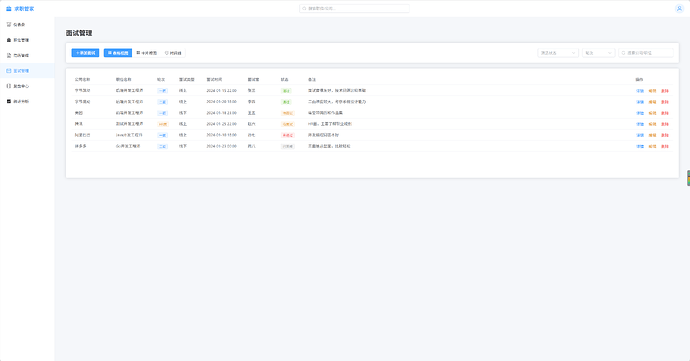
Task: Switch to the table view tab (表格视图)
Action: click(x=118, y=53)
